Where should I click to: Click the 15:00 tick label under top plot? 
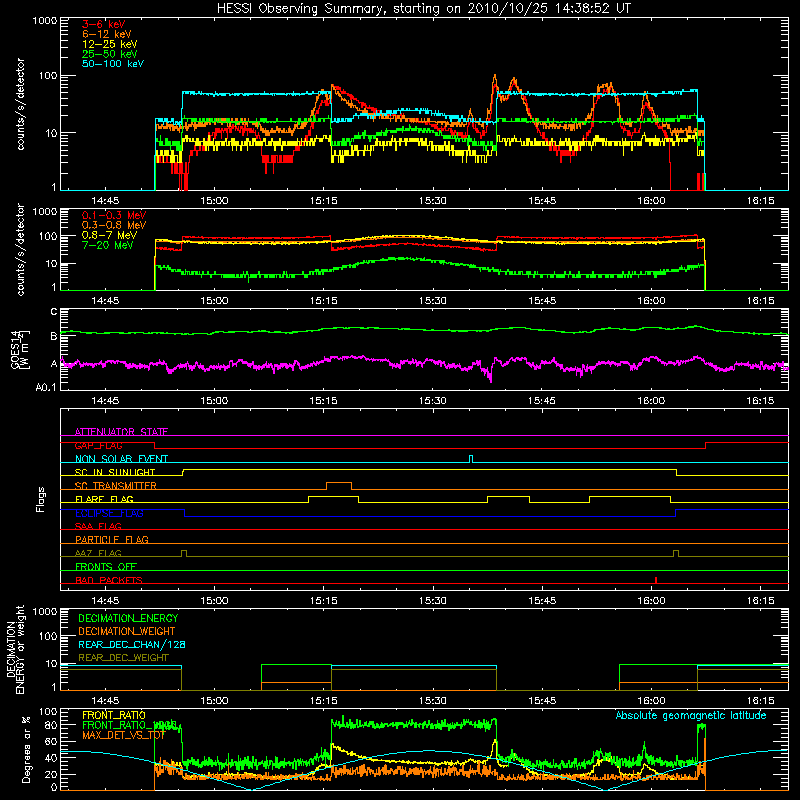coord(214,201)
